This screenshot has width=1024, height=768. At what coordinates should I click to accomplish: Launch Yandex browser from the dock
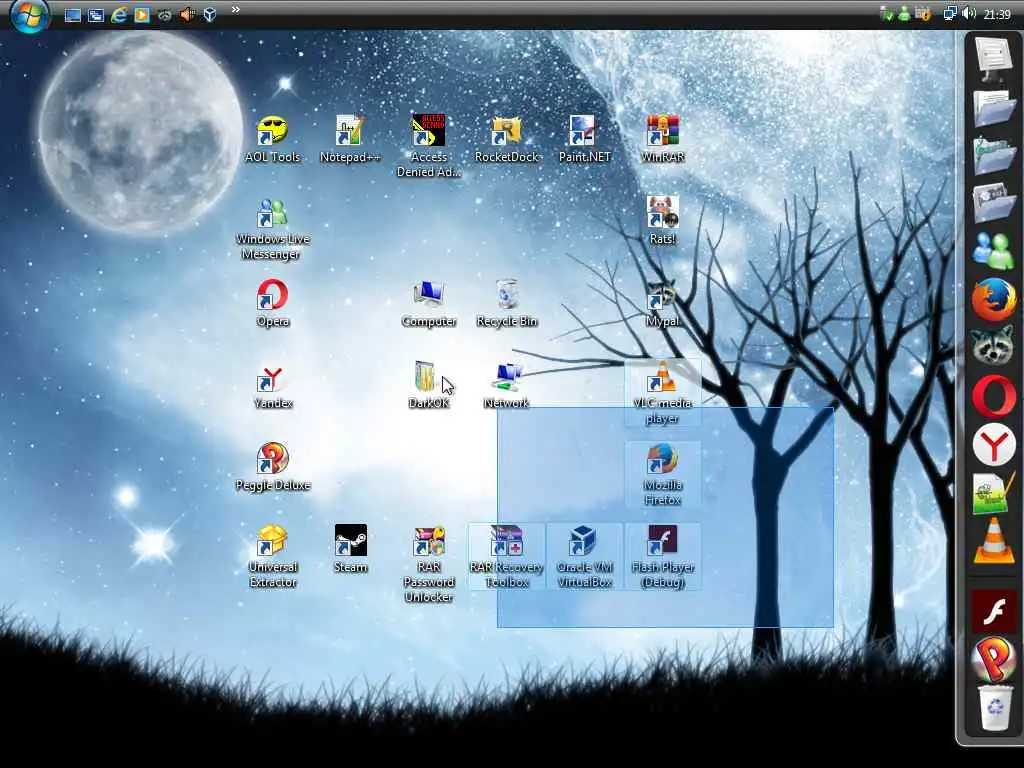pos(994,445)
